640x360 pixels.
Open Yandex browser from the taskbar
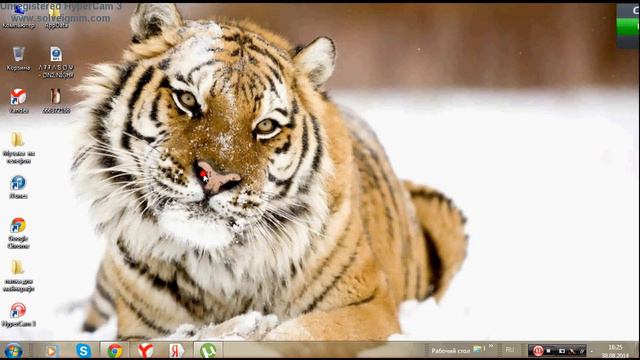click(145, 351)
